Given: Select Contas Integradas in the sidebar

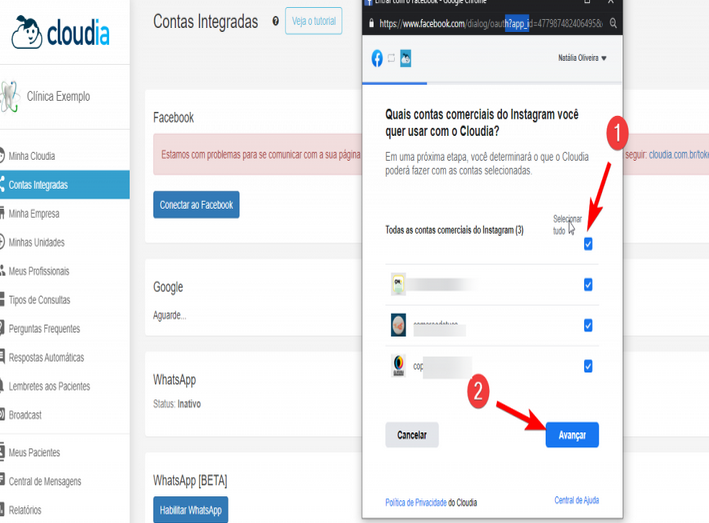Looking at the screenshot, I should click(65, 184).
